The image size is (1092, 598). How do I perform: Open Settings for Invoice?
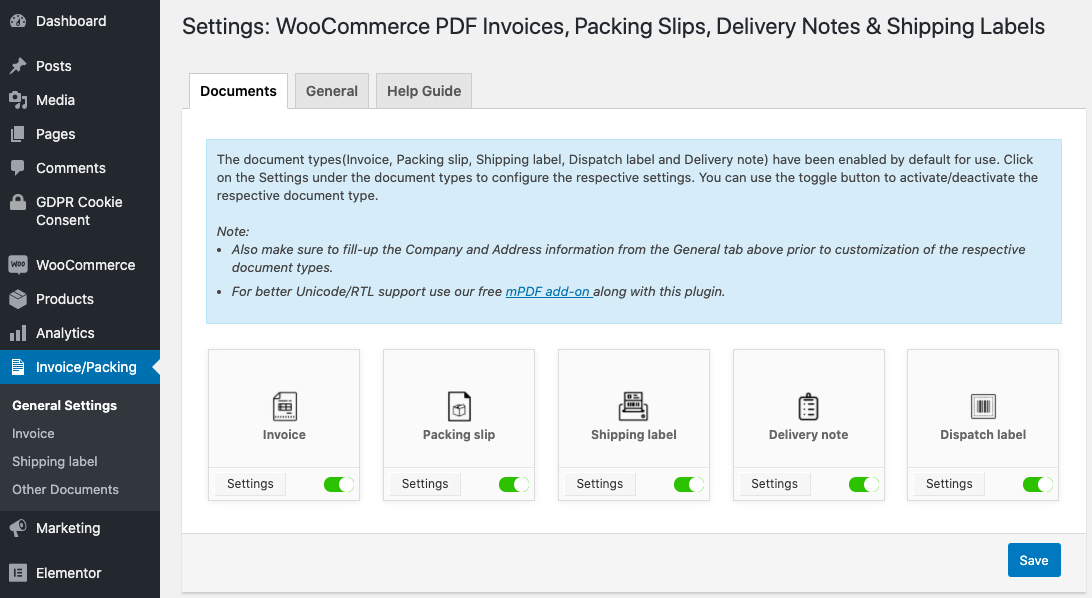click(250, 484)
